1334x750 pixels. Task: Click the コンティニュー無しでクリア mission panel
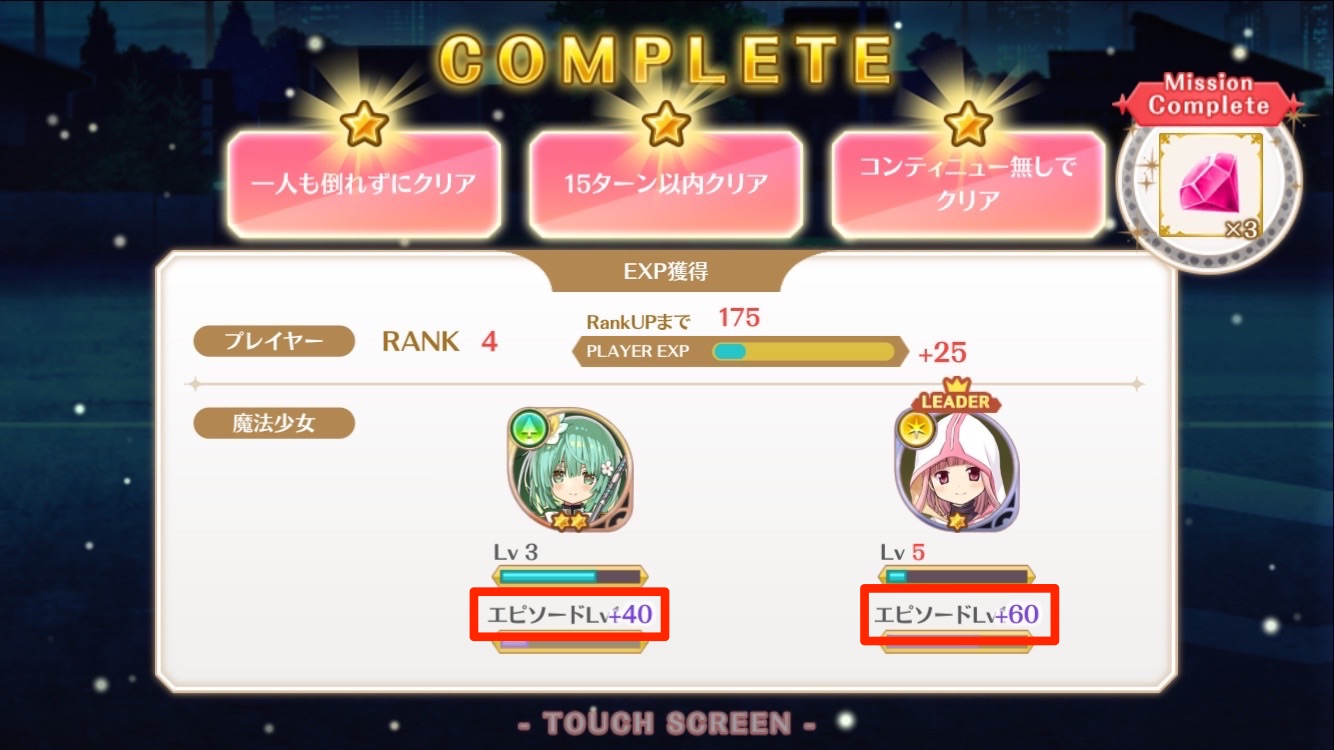[x=968, y=185]
